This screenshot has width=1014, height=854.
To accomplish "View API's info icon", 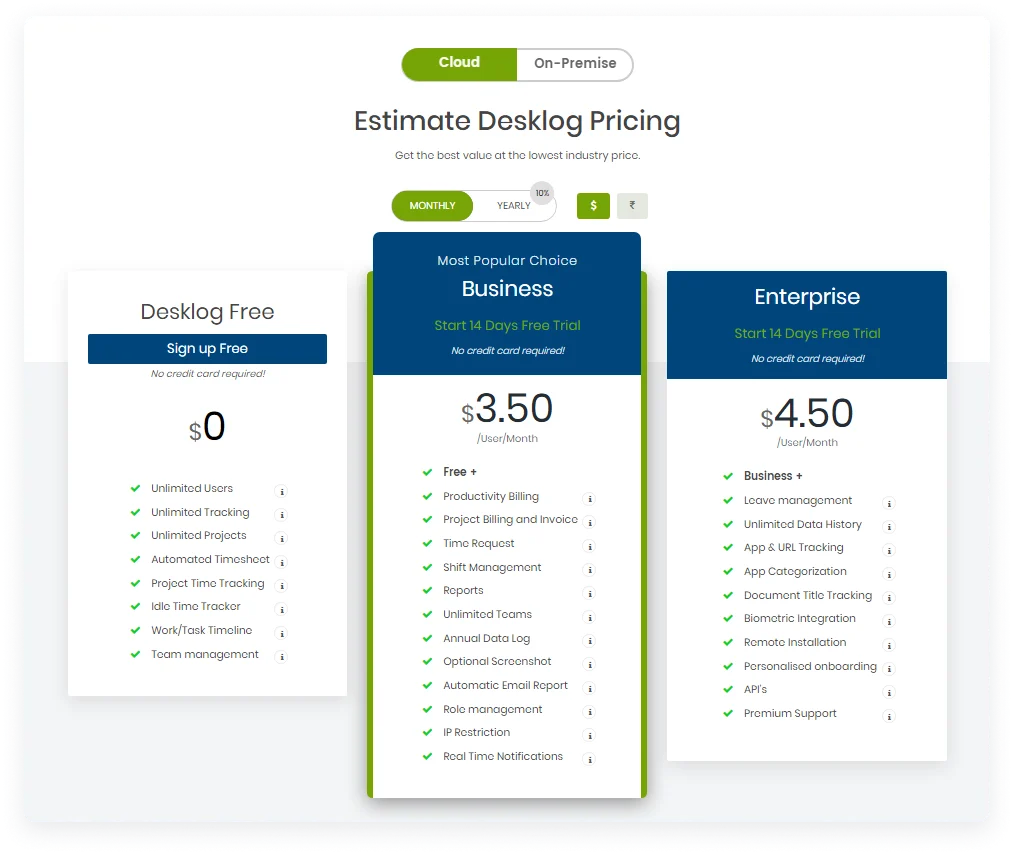I will (x=889, y=692).
